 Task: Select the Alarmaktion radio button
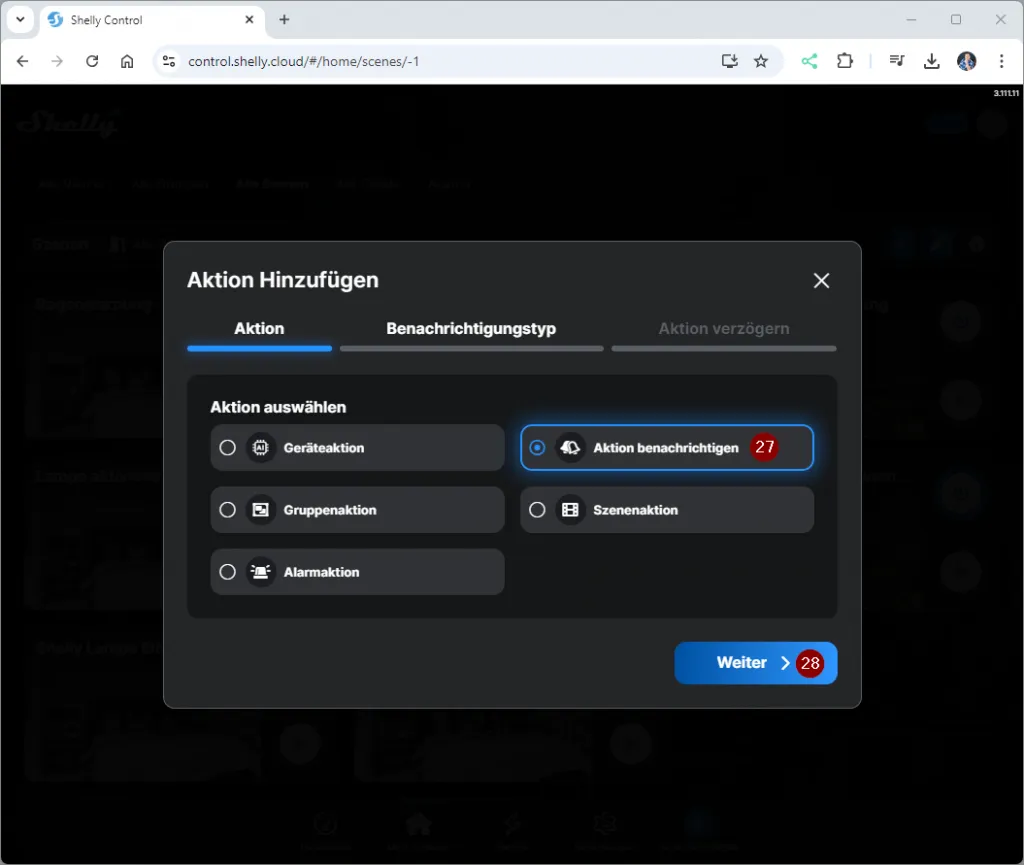(228, 572)
